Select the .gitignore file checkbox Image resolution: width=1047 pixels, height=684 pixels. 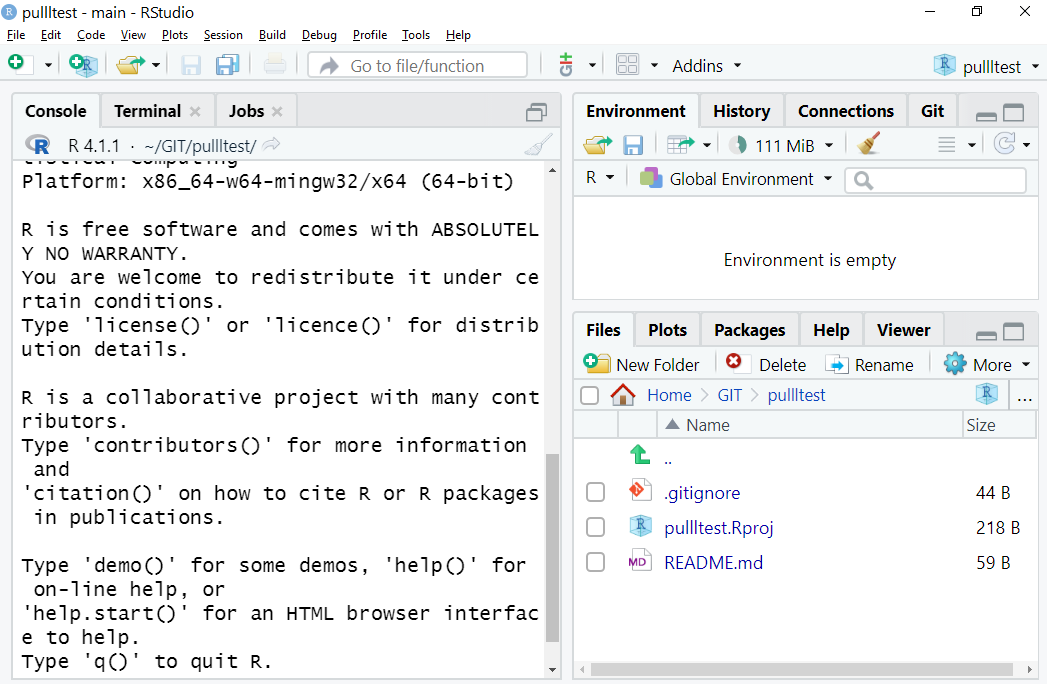pyautogui.click(x=595, y=491)
